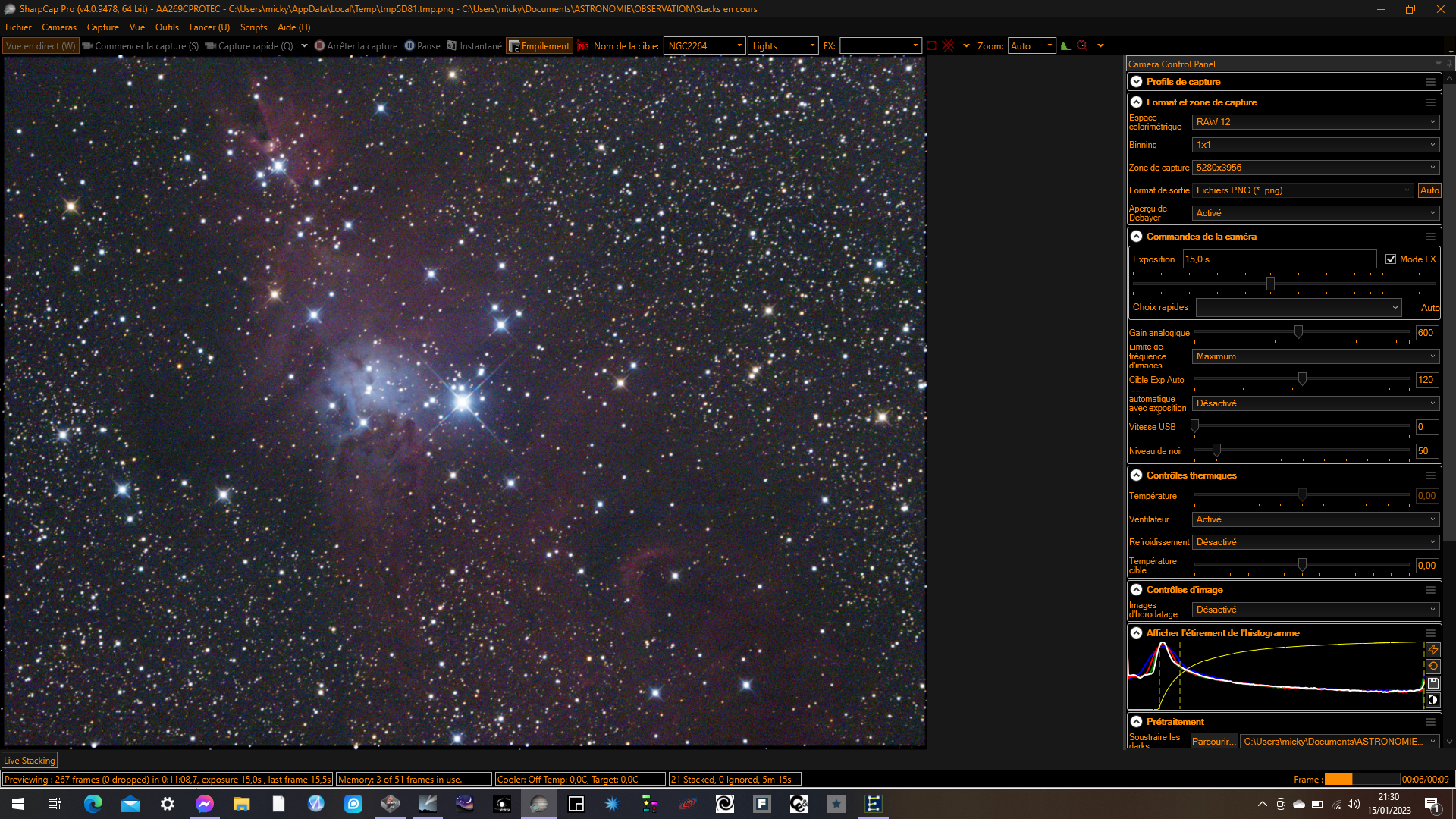Reset the histogram stretch with the circular arrow
This screenshot has height=819, width=1456.
point(1432,667)
